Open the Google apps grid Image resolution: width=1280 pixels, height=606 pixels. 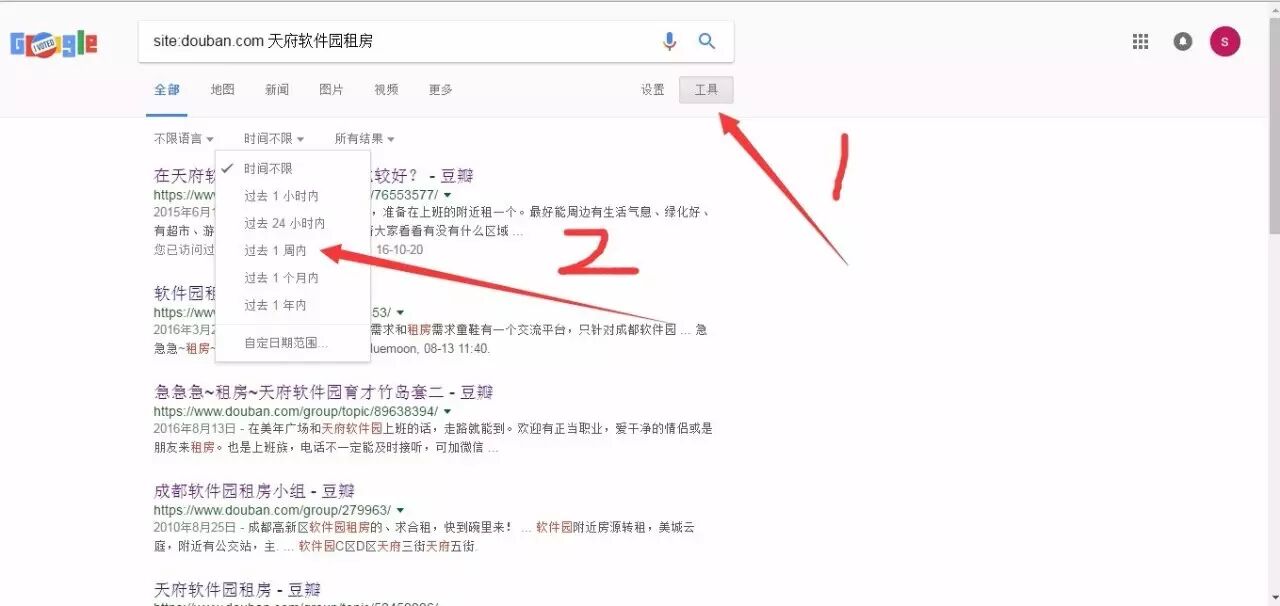tap(1140, 41)
